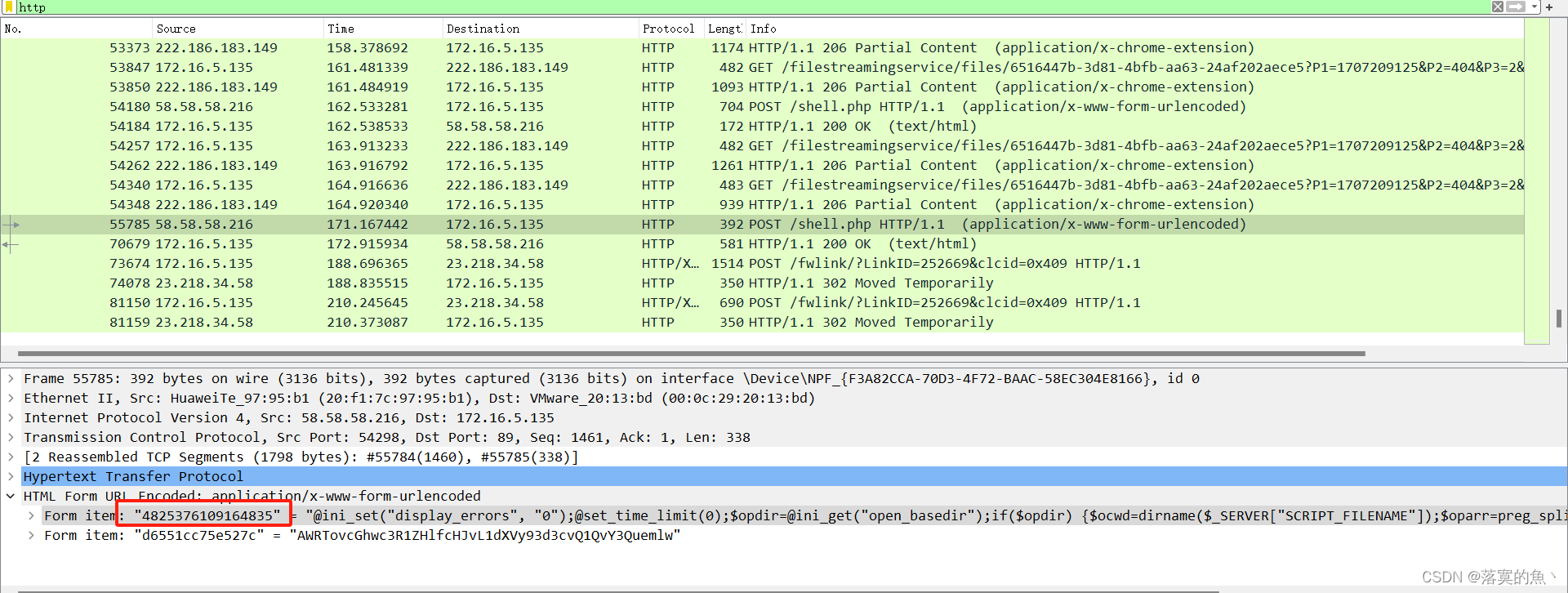Viewport: 1568px width, 593px height.
Task: Expand the Internet Protocol Version 4 row
Action: coord(11,417)
